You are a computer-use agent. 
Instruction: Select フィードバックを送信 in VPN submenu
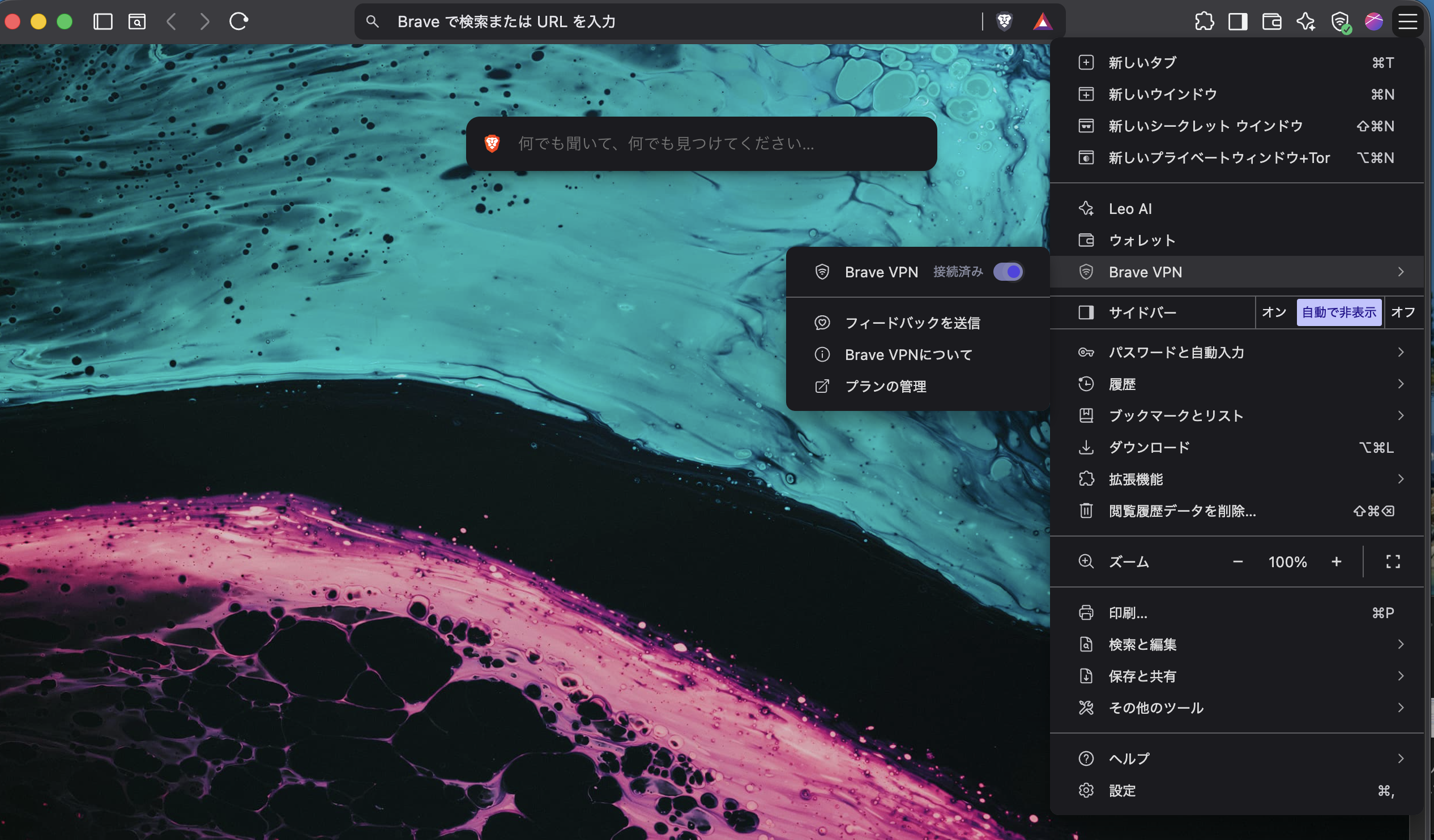tap(917, 323)
